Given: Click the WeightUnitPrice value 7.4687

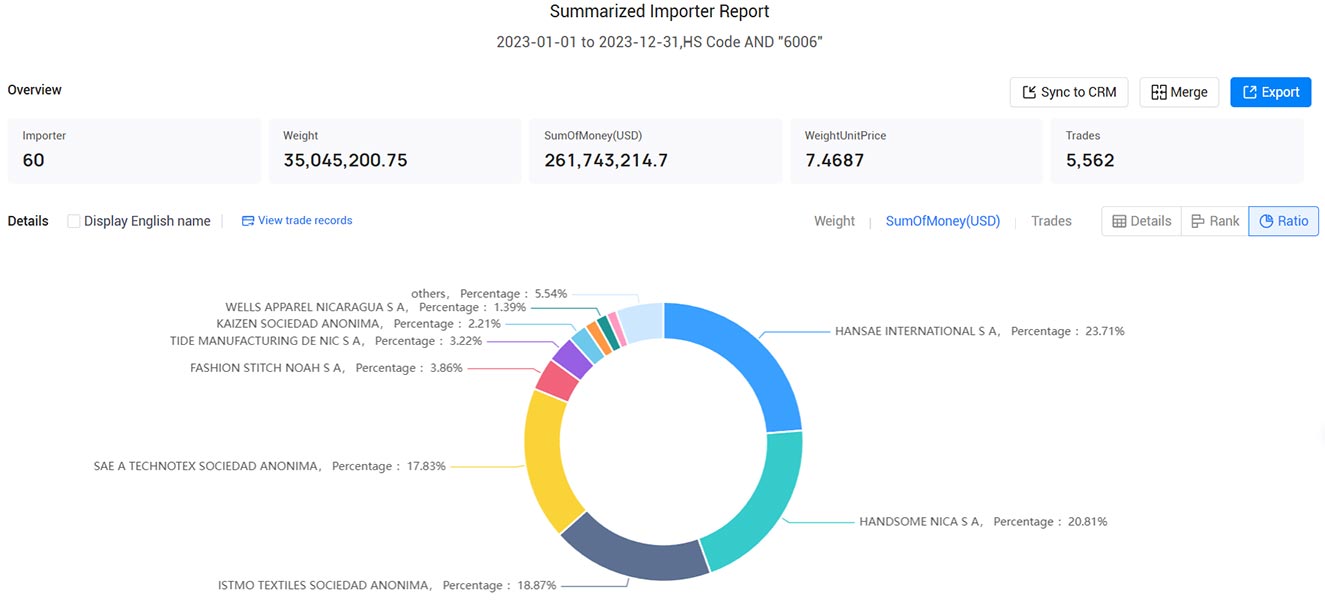Looking at the screenshot, I should pos(834,160).
